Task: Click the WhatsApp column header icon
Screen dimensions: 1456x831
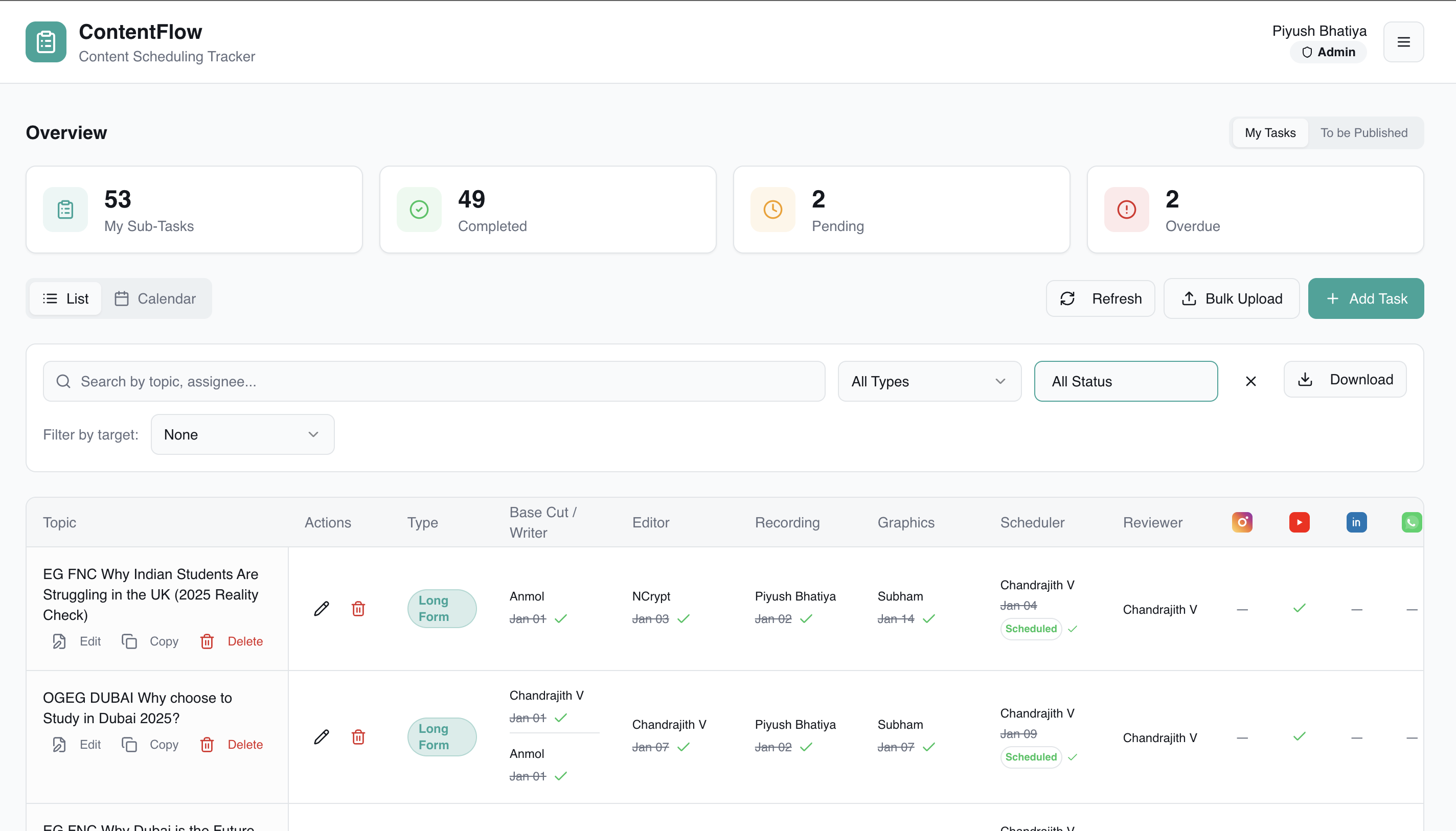Action: (1412, 522)
